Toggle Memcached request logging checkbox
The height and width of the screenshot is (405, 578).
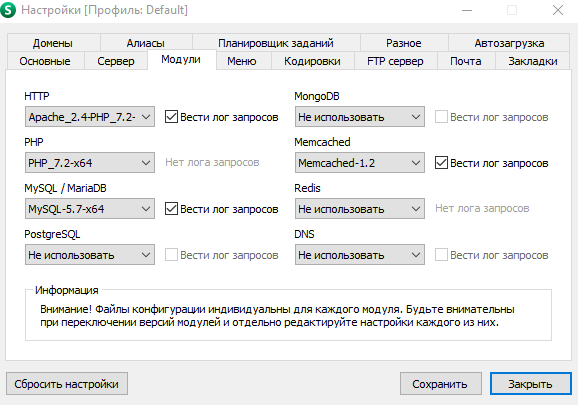point(441,163)
